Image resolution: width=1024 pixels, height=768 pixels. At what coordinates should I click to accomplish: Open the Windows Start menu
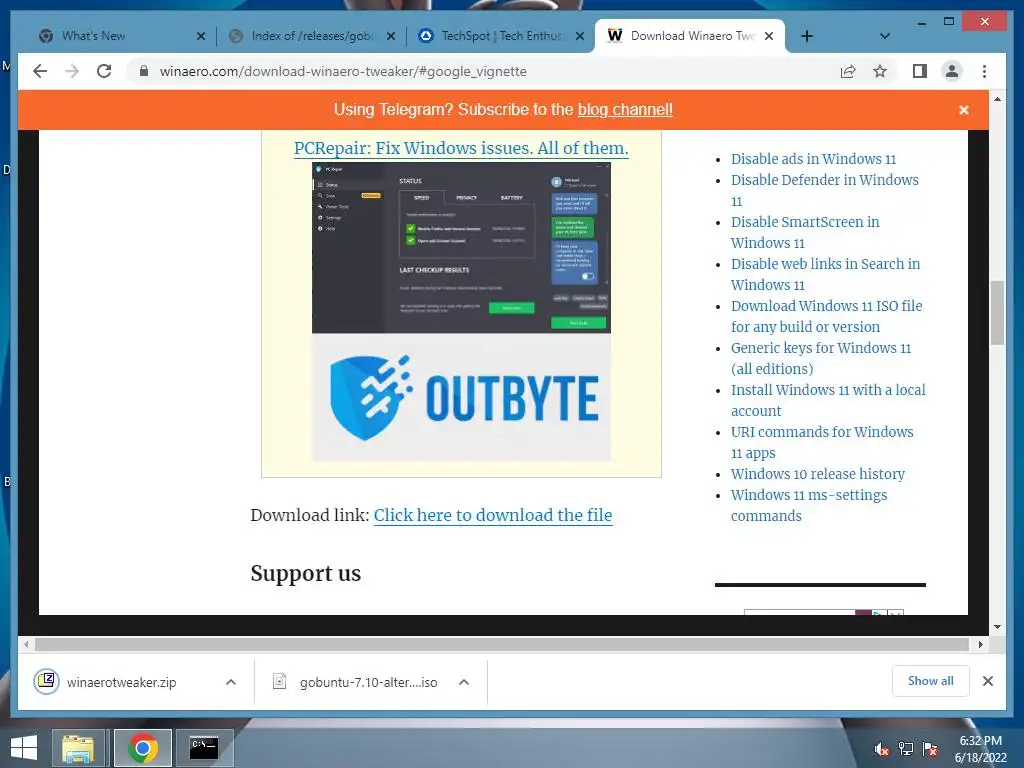24,748
